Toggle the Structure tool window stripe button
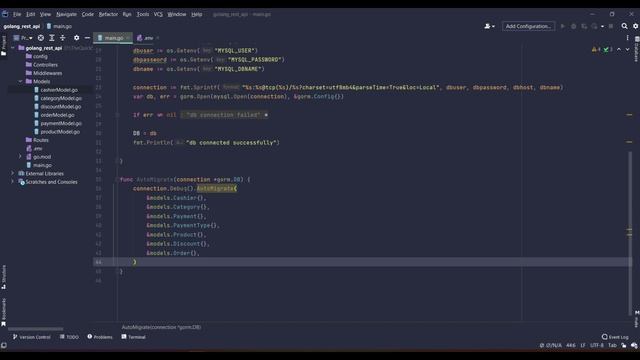This screenshot has width=640, height=360. 4,277
